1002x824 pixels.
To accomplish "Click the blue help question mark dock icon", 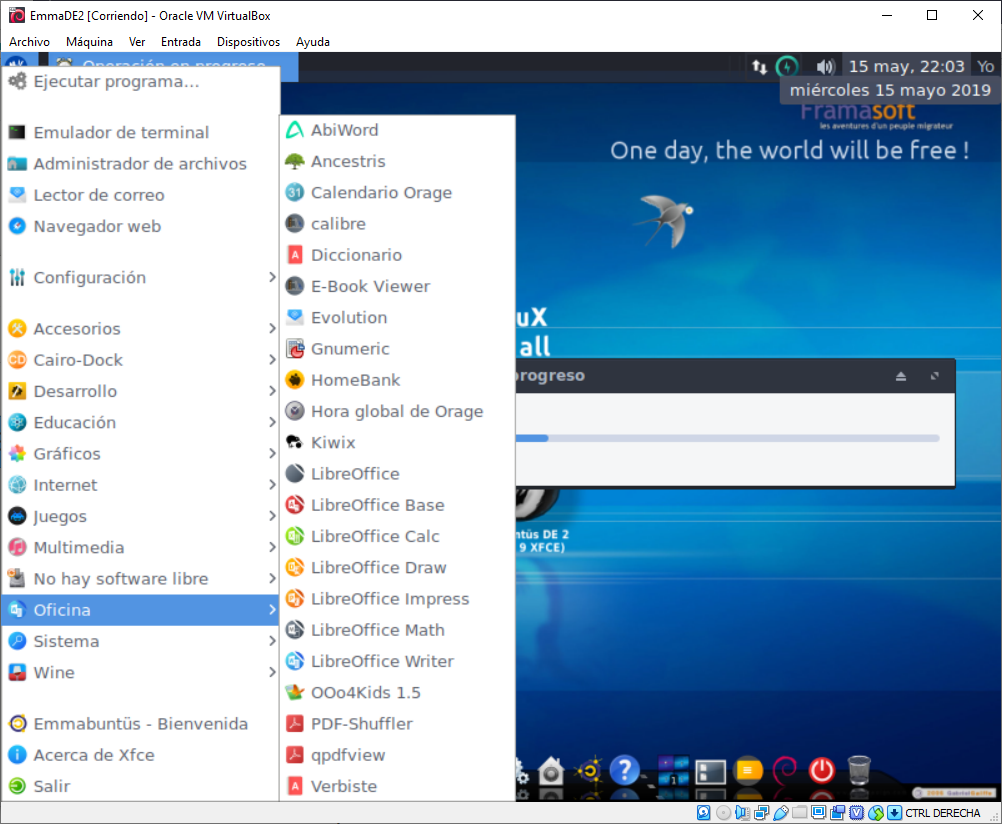I will [x=624, y=770].
